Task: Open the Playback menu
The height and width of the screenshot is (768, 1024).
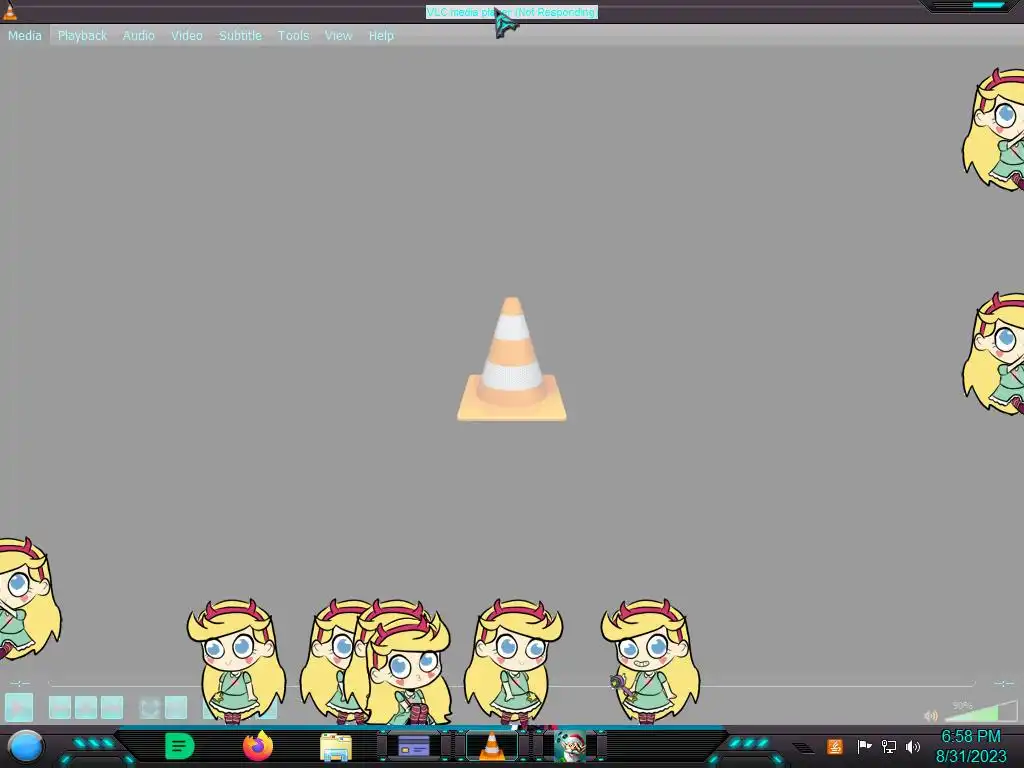Action: (x=82, y=35)
